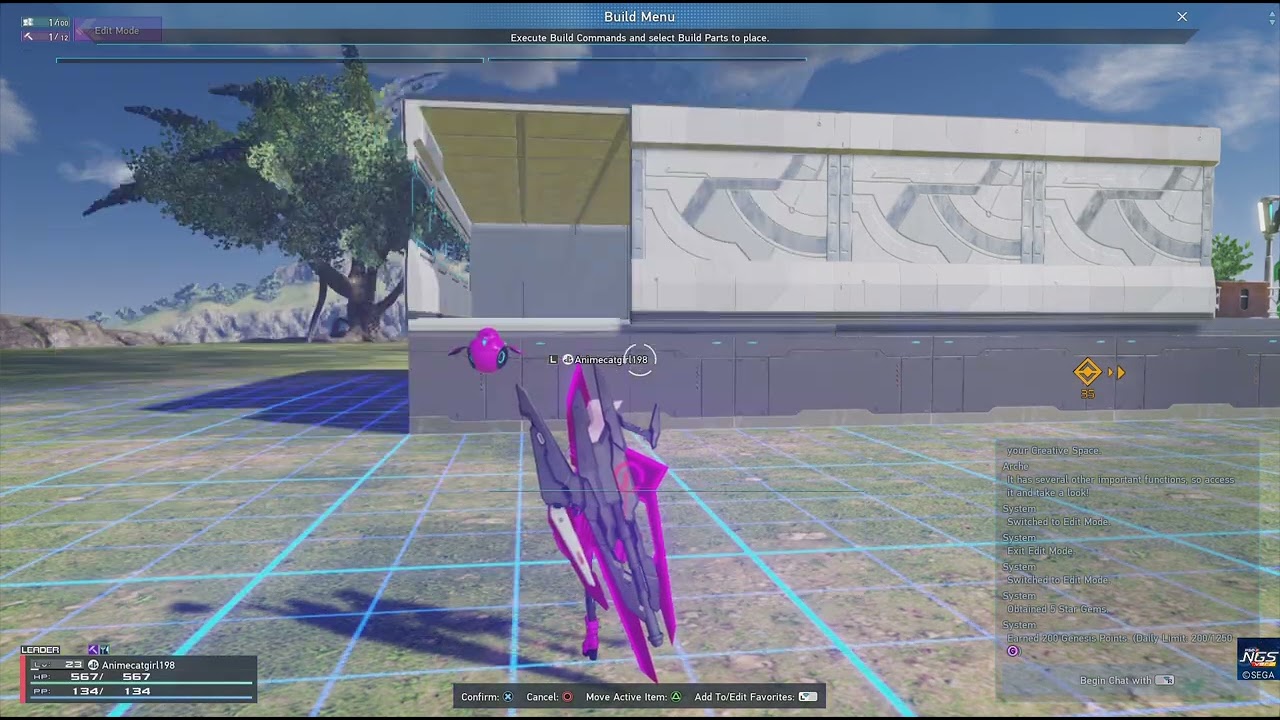The image size is (1280, 720).
Task: Click the 'Obtained 5 Star Gems.' chat line
Action: 1057,609
